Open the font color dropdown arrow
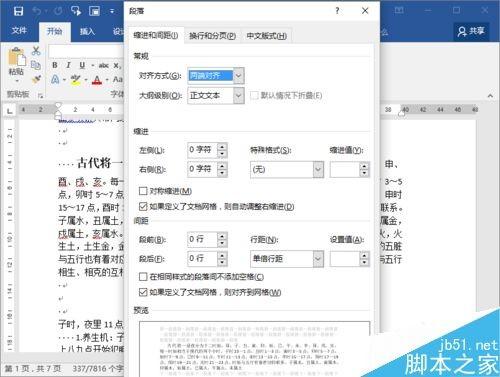Screen dimensions: 500x377 pyautogui.click(x=107, y=80)
